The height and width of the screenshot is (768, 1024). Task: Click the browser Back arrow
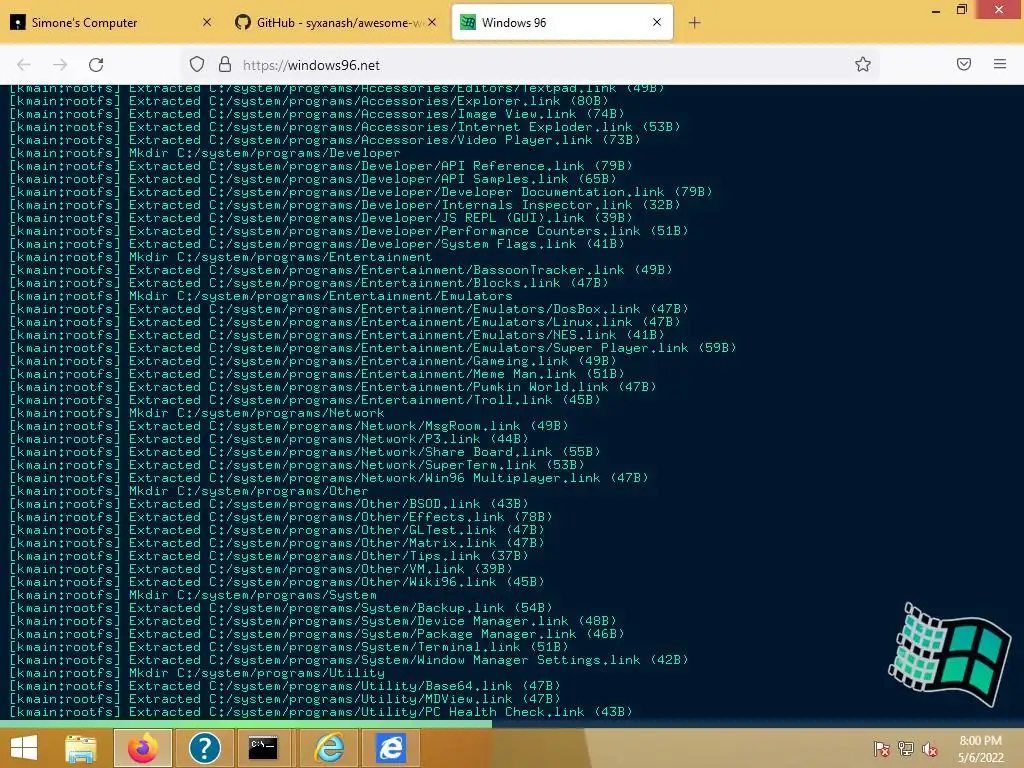coord(24,65)
